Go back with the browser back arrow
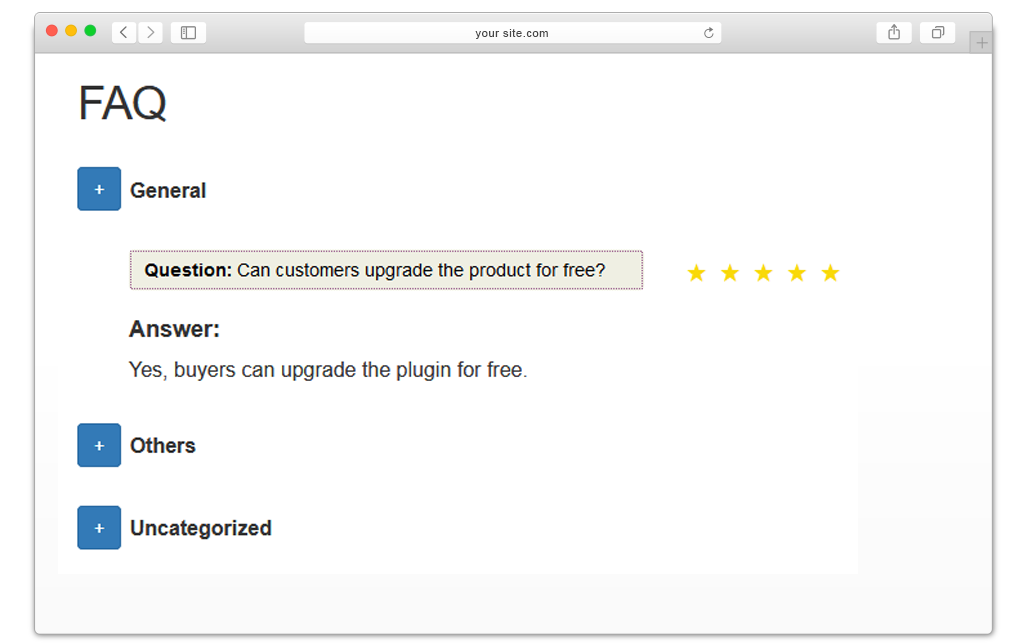The image size is (1024, 643). [123, 33]
